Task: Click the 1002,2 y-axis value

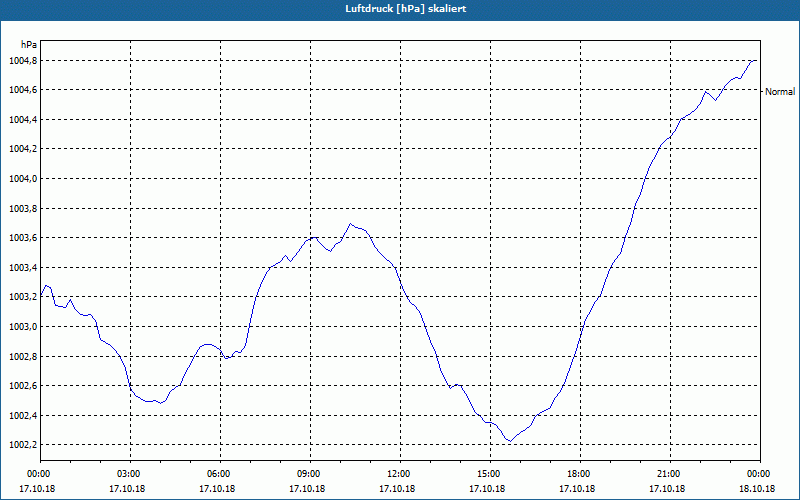Action: [23, 445]
